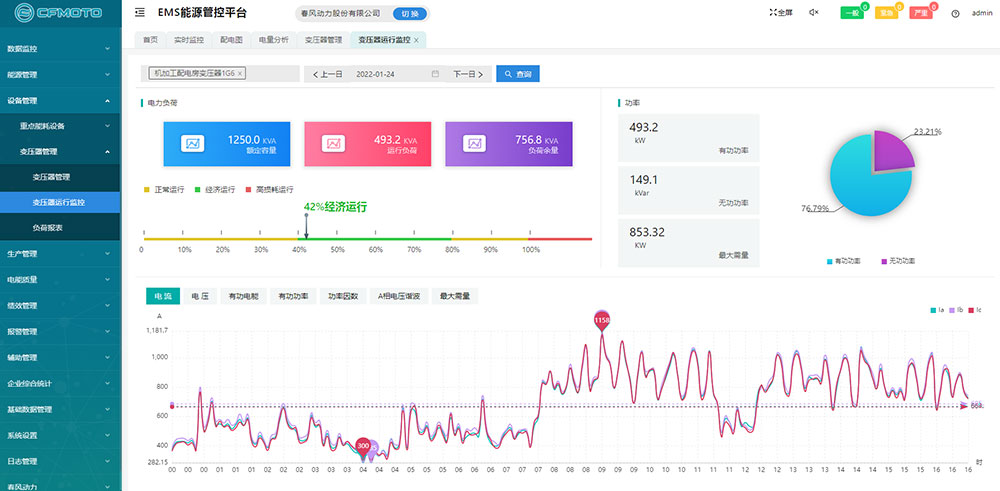Select the 变压器运行监控 sidebar item
The height and width of the screenshot is (491, 1000).
pos(60,202)
